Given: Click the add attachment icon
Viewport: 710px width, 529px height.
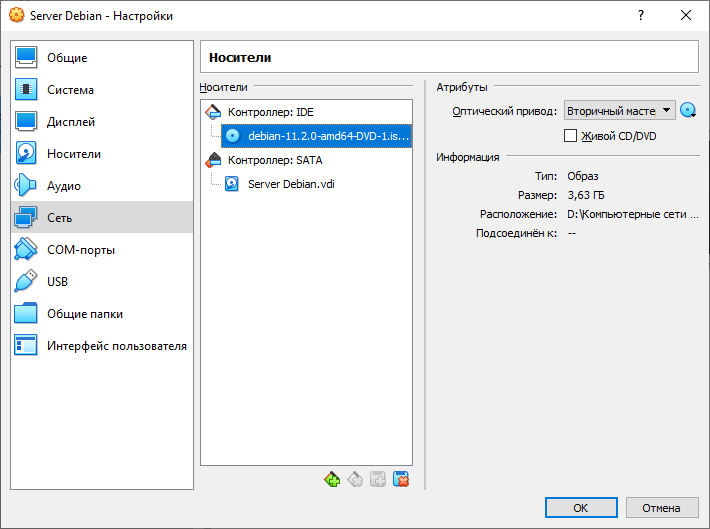Looking at the screenshot, I should click(x=378, y=479).
